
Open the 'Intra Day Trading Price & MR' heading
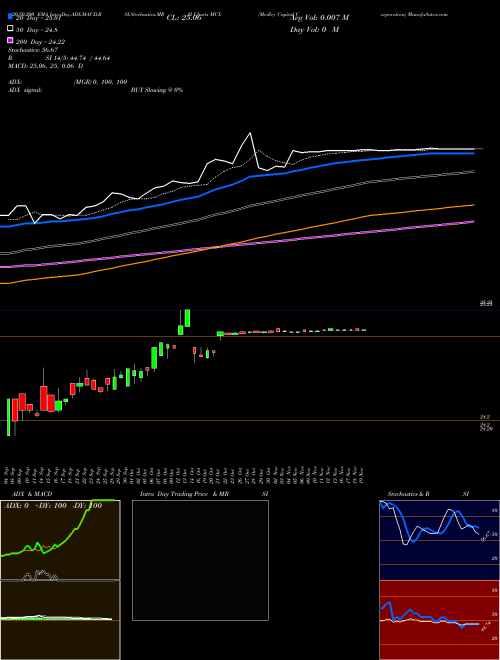coord(184,494)
